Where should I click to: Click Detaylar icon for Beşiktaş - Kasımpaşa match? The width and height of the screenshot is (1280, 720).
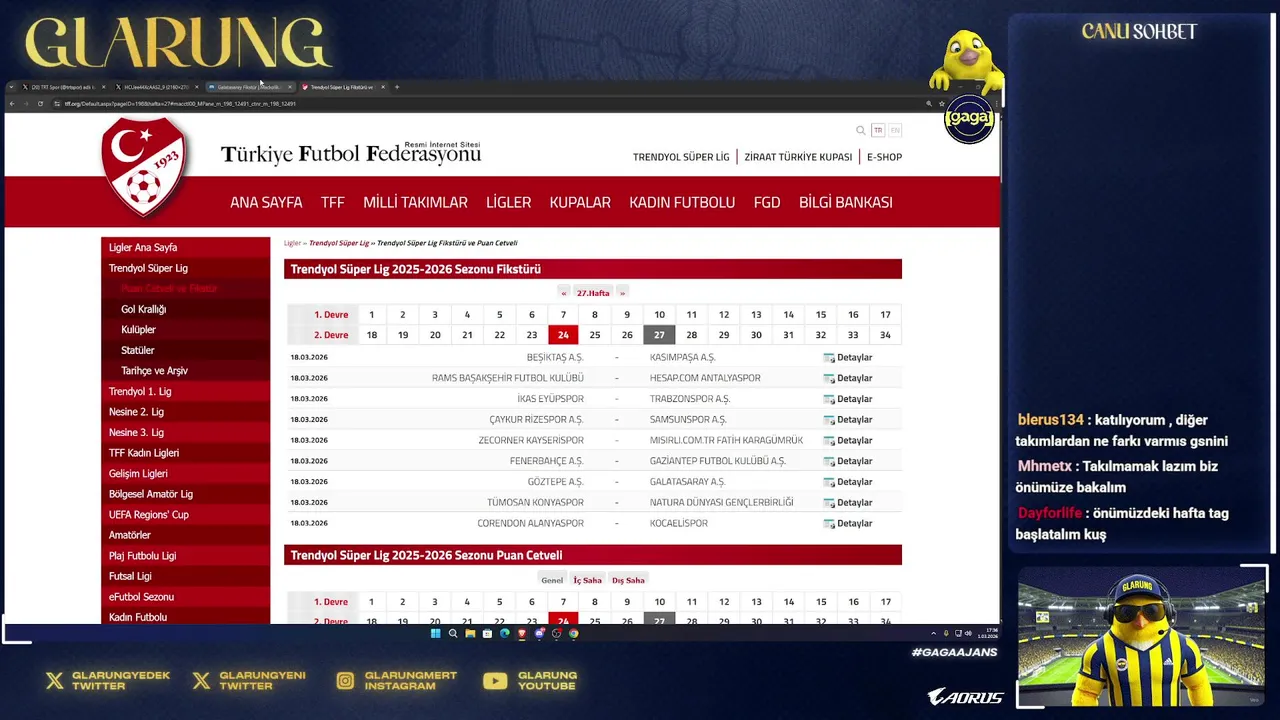coord(829,358)
